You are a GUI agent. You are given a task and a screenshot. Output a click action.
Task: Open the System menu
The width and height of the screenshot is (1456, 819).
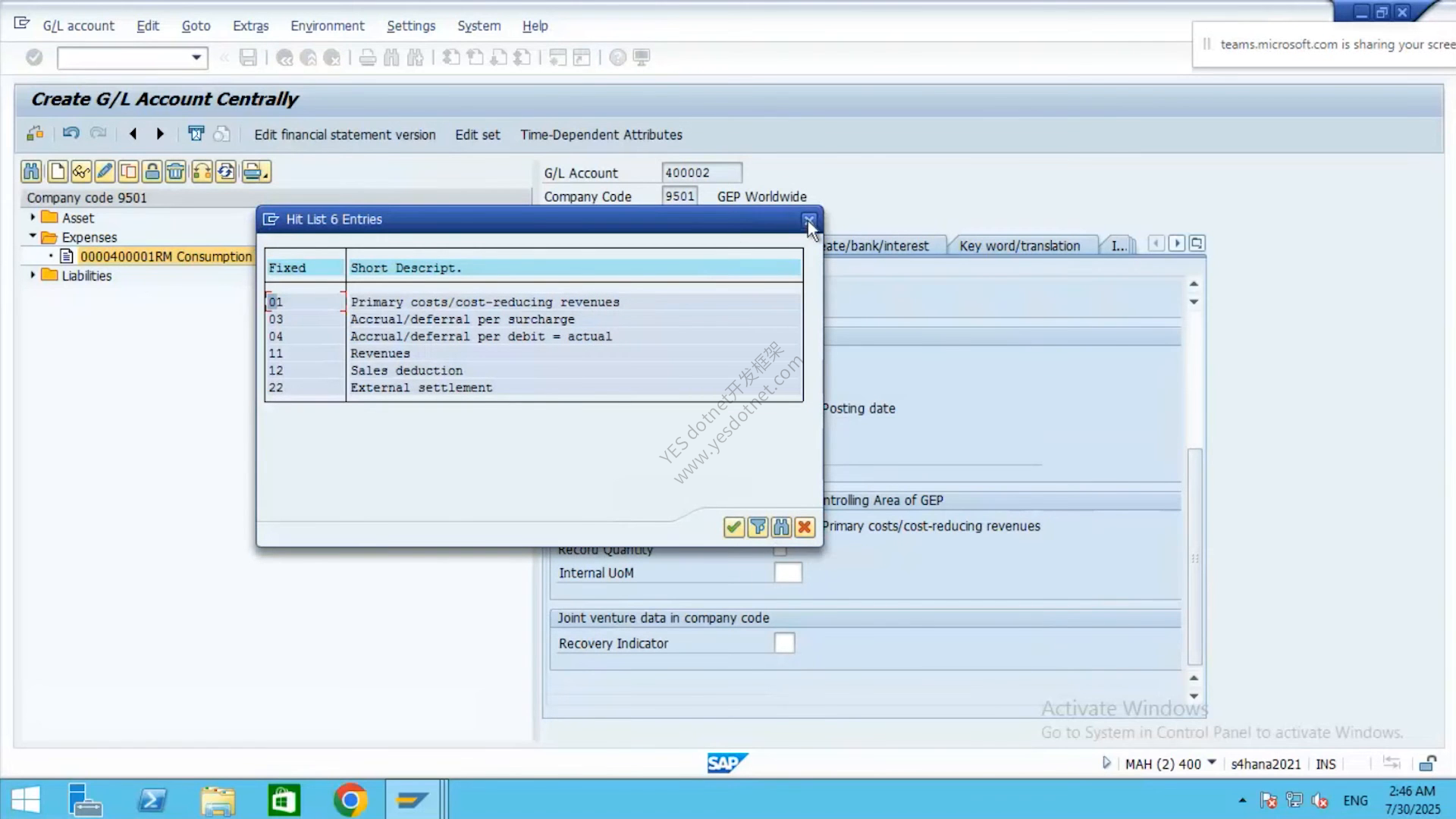(x=479, y=26)
